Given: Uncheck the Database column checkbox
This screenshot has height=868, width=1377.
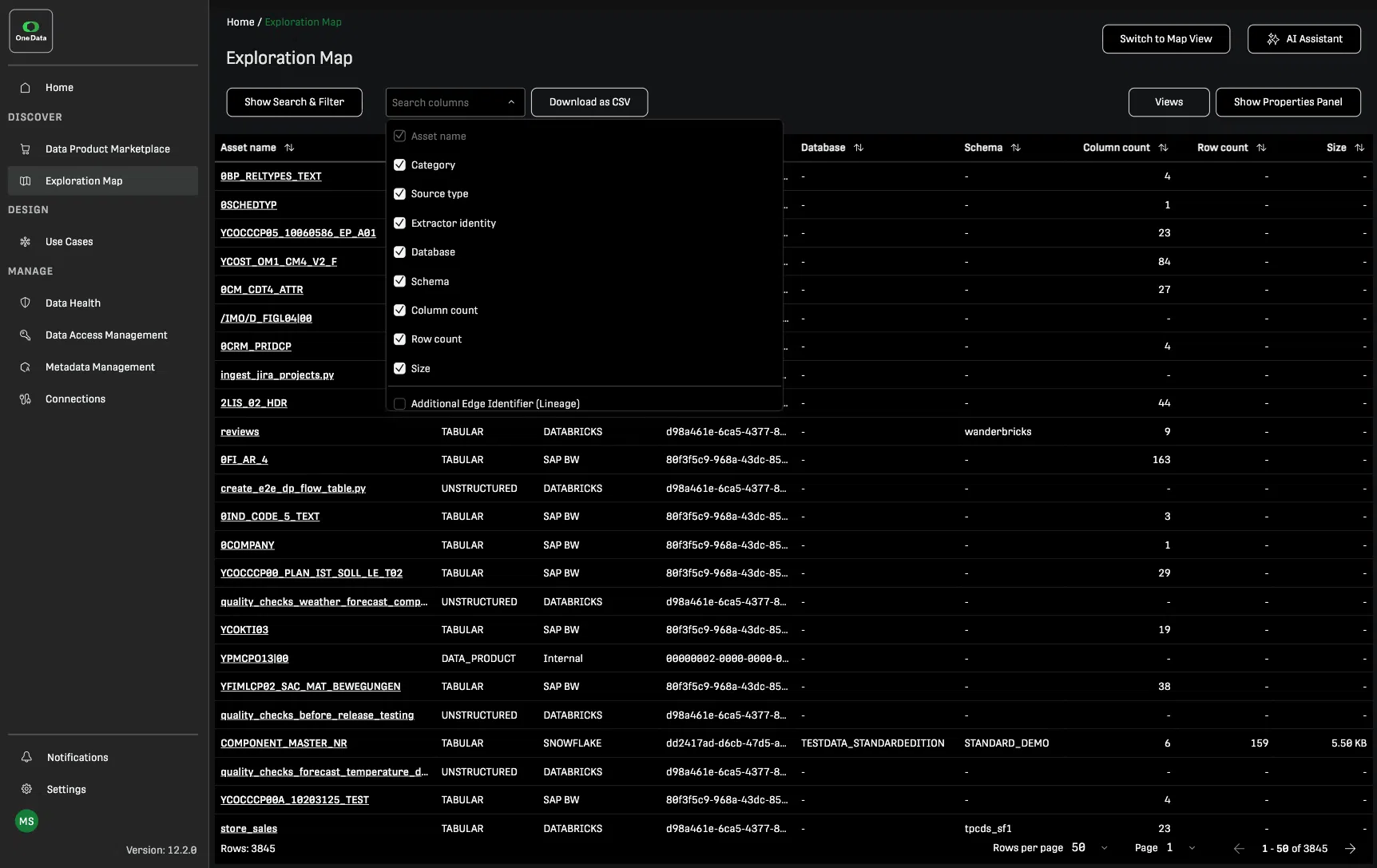Looking at the screenshot, I should (x=399, y=252).
